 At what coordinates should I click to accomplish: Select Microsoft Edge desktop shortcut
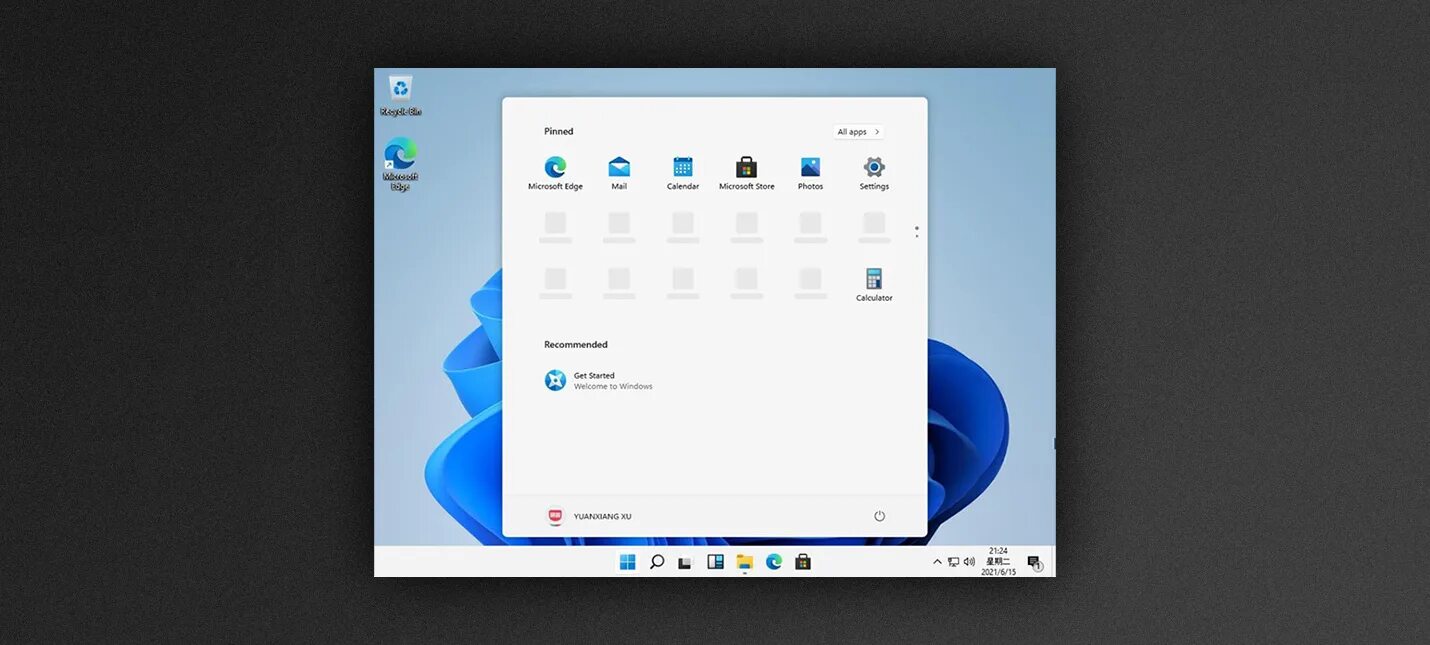click(401, 164)
